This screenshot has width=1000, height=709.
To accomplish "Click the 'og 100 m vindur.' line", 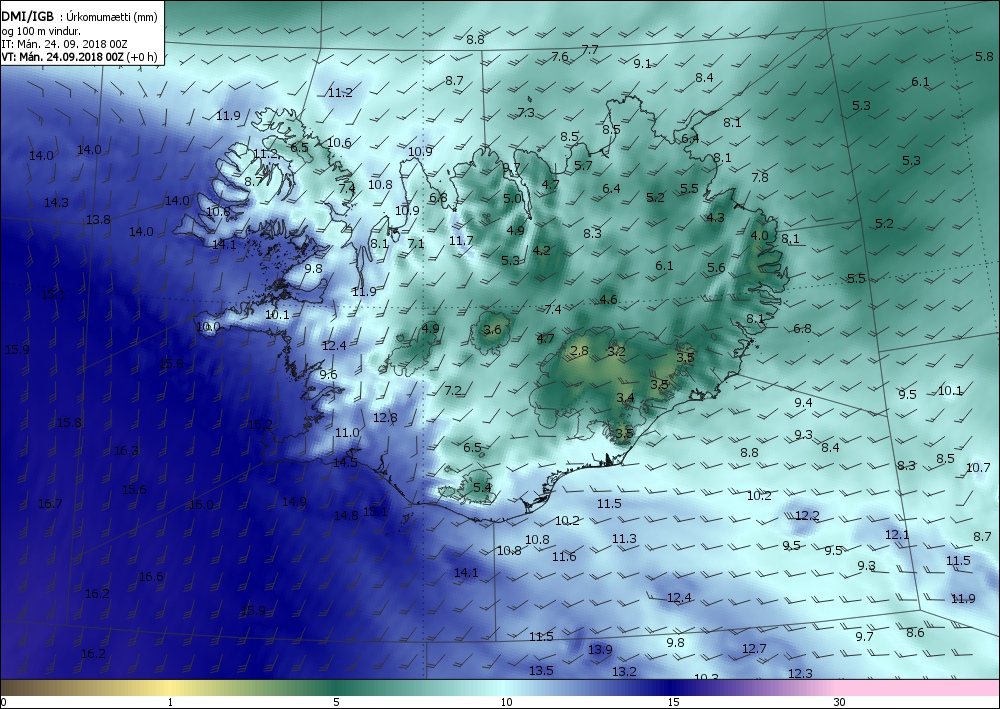I will 41,31.
